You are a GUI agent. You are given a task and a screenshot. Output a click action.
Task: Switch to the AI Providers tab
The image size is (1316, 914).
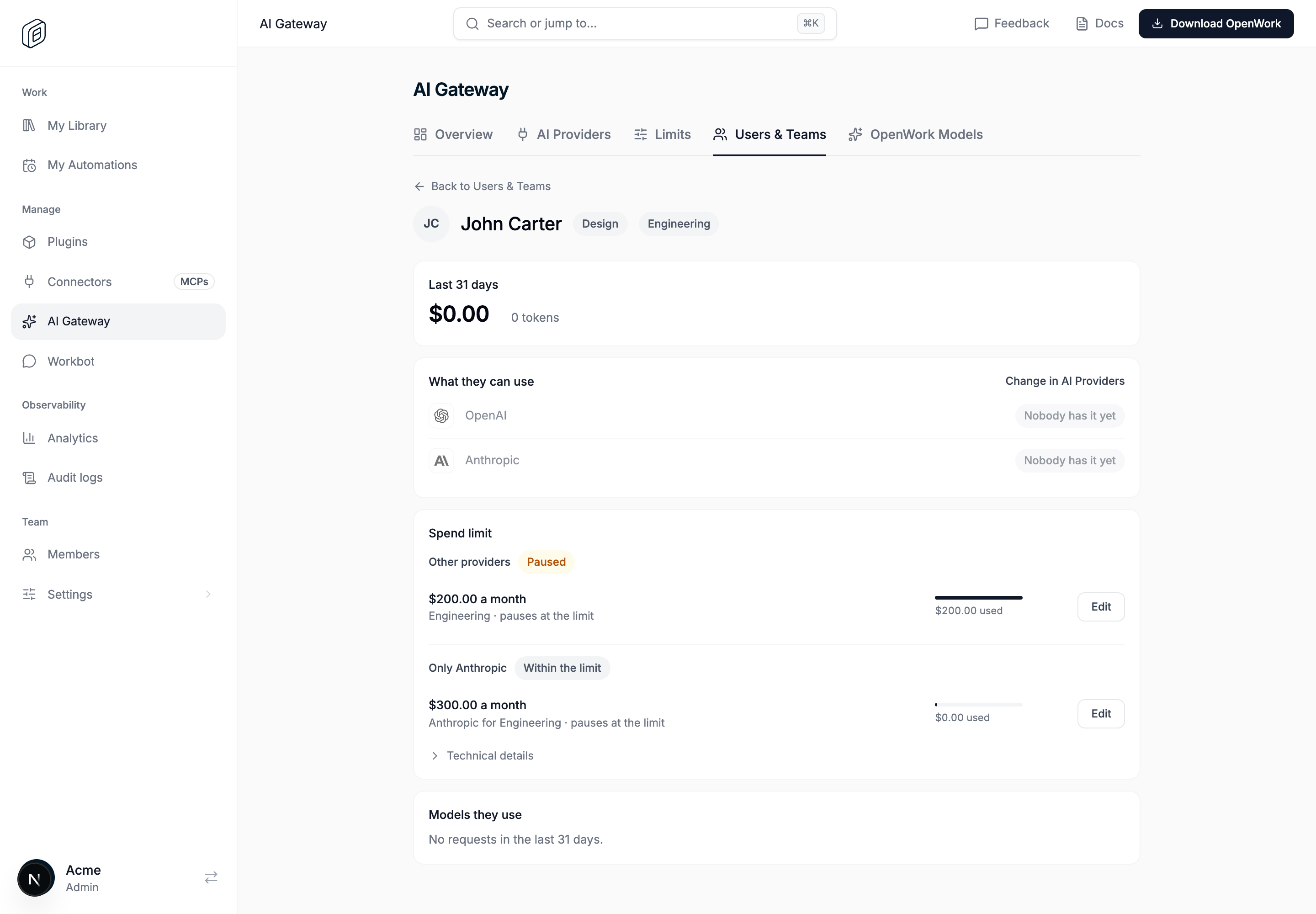[x=564, y=134]
